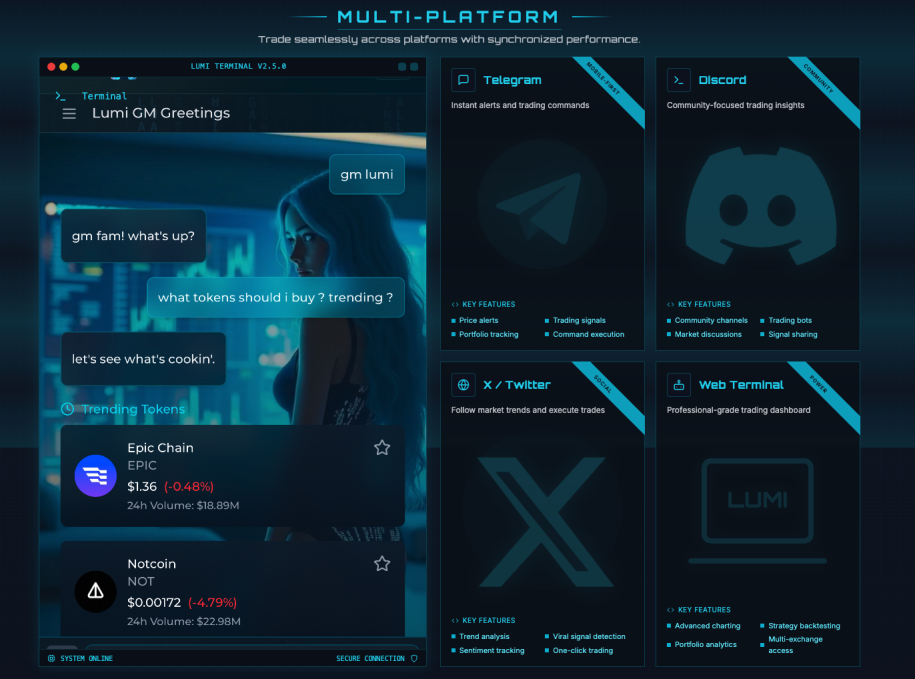
Task: Open the Epic Chain token name
Action: click(x=160, y=448)
